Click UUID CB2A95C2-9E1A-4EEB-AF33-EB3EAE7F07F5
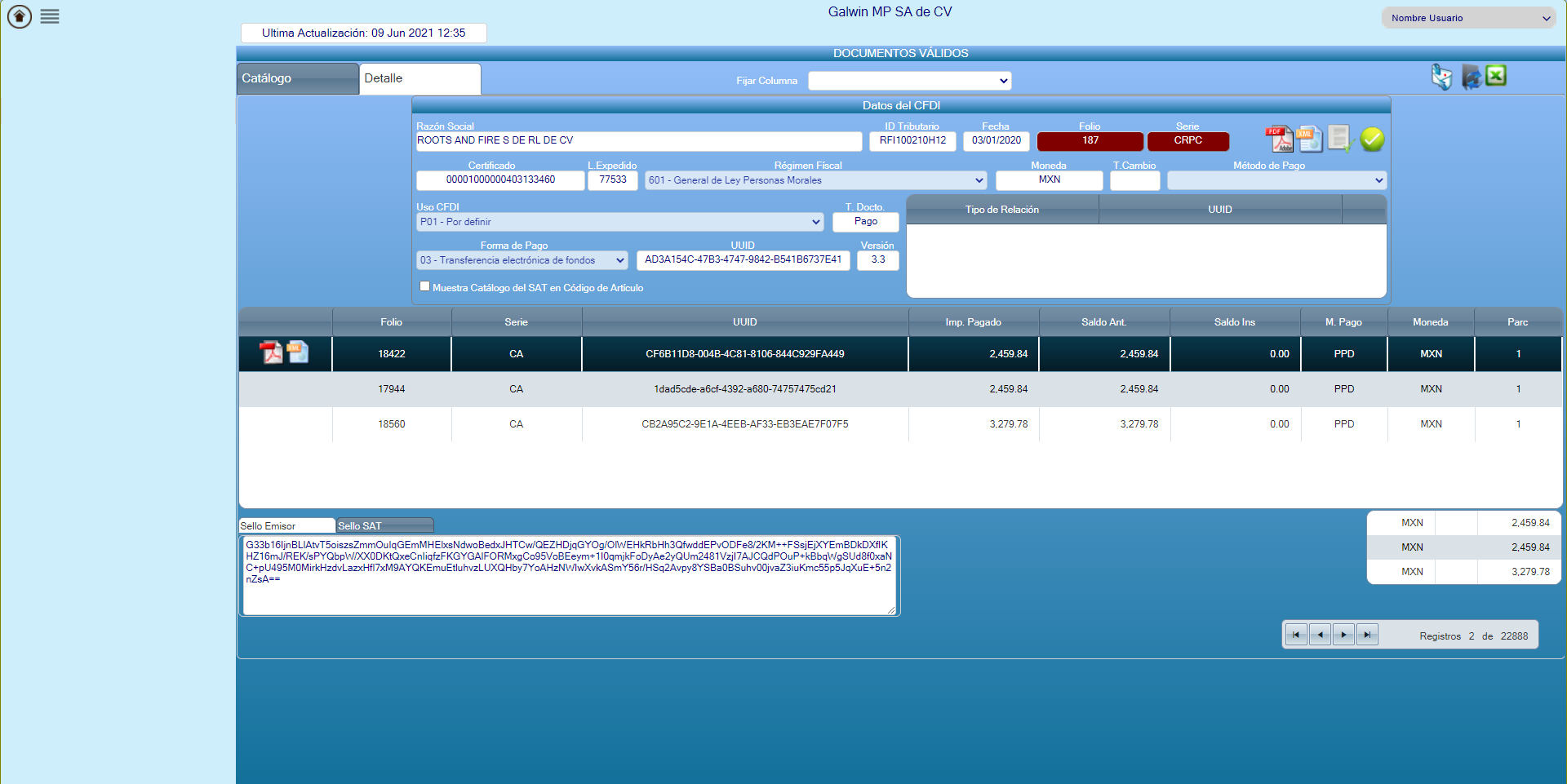 click(745, 424)
